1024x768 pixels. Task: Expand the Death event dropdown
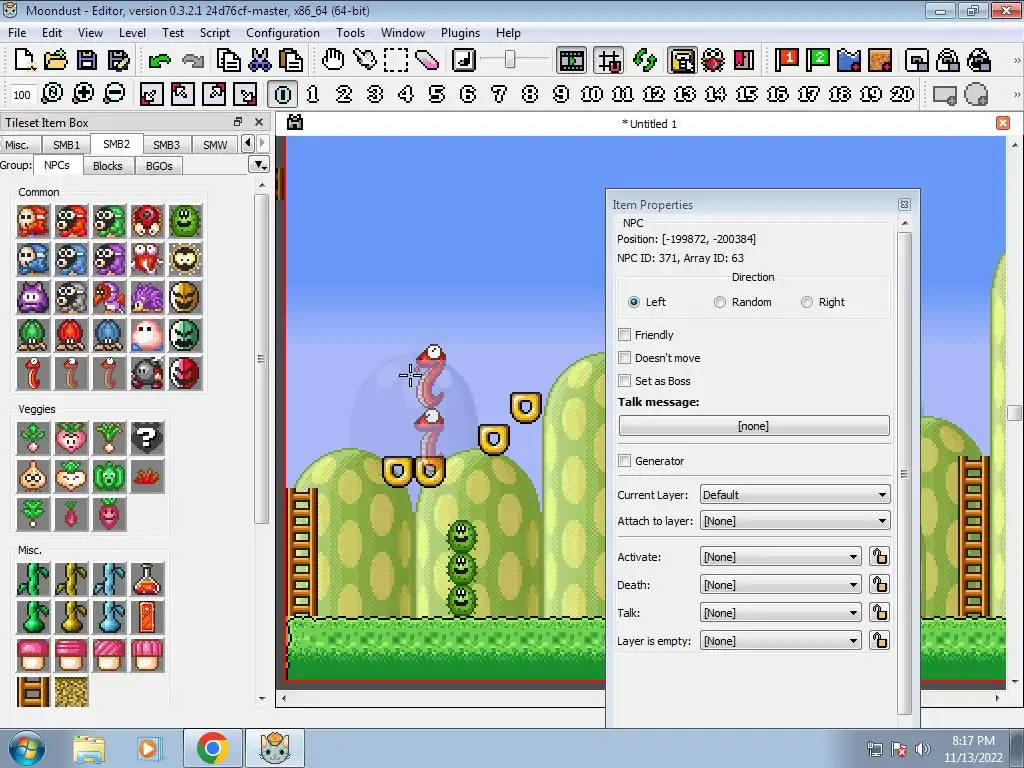(x=780, y=584)
